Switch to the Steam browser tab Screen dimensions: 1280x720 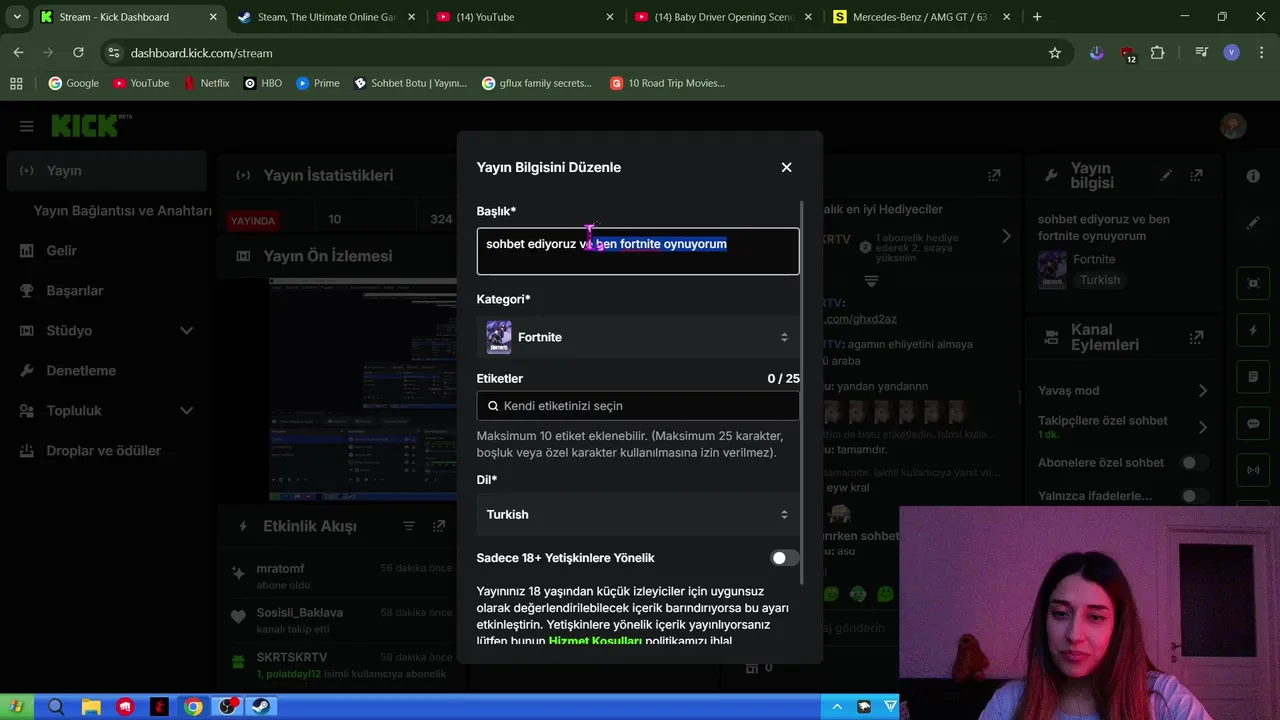pyautogui.click(x=327, y=17)
